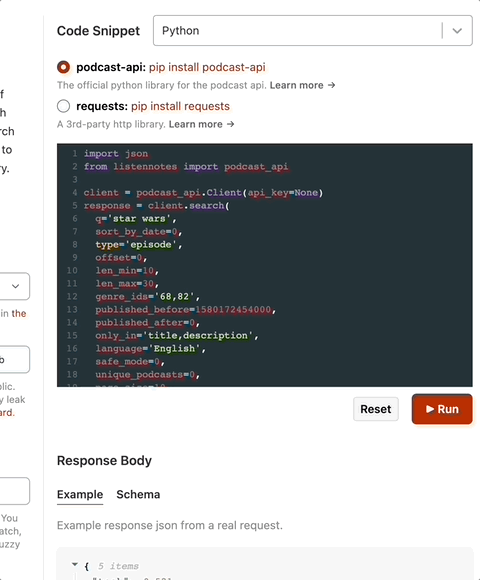Switch to the Example tab
The width and height of the screenshot is (480, 580).
pyautogui.click(x=80, y=495)
